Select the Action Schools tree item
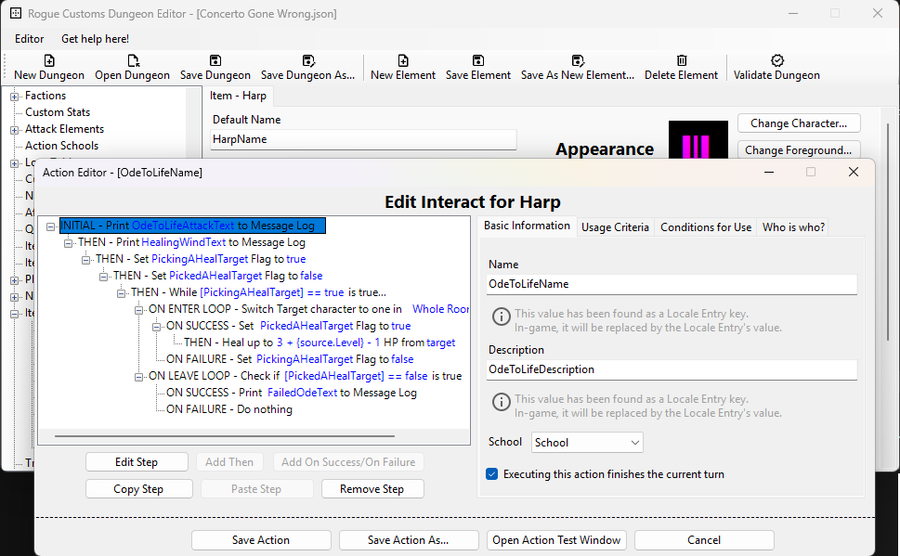The height and width of the screenshot is (556, 900). 61,146
